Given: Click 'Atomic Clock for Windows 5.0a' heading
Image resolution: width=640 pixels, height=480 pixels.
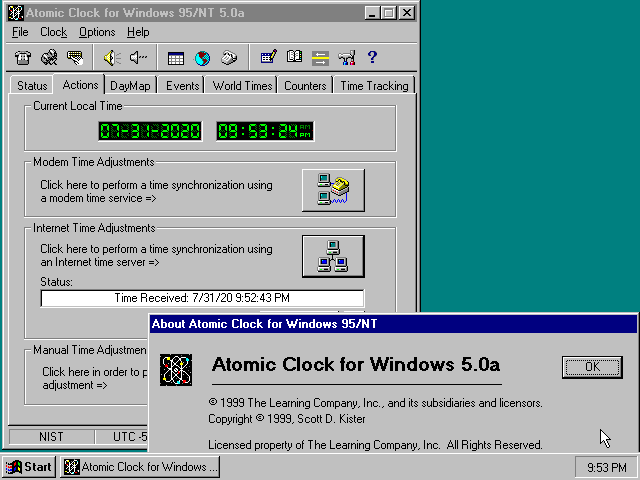Looking at the screenshot, I should pos(356,364).
